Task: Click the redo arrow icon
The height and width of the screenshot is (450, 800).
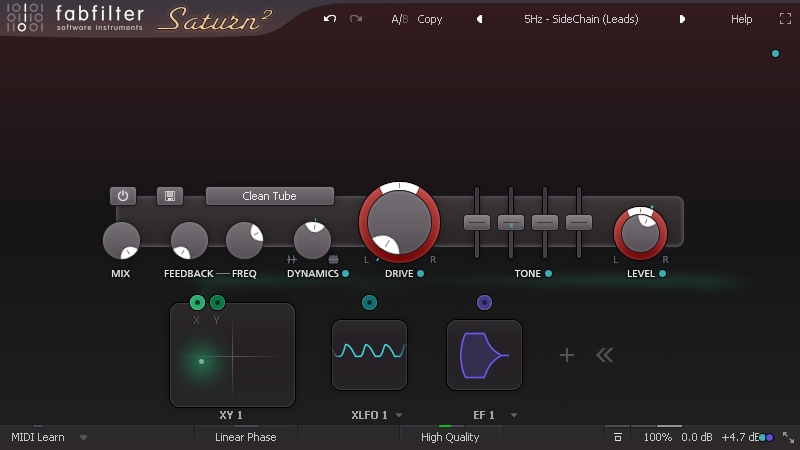Action: click(356, 19)
